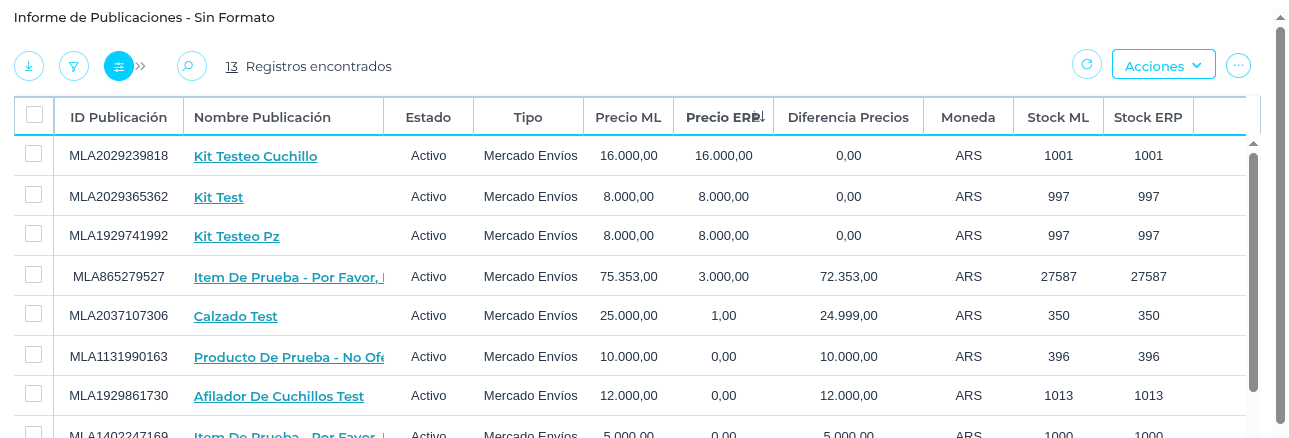The width and height of the screenshot is (1289, 438).
Task: Open the Kit Test publication link
Action: pyautogui.click(x=218, y=197)
